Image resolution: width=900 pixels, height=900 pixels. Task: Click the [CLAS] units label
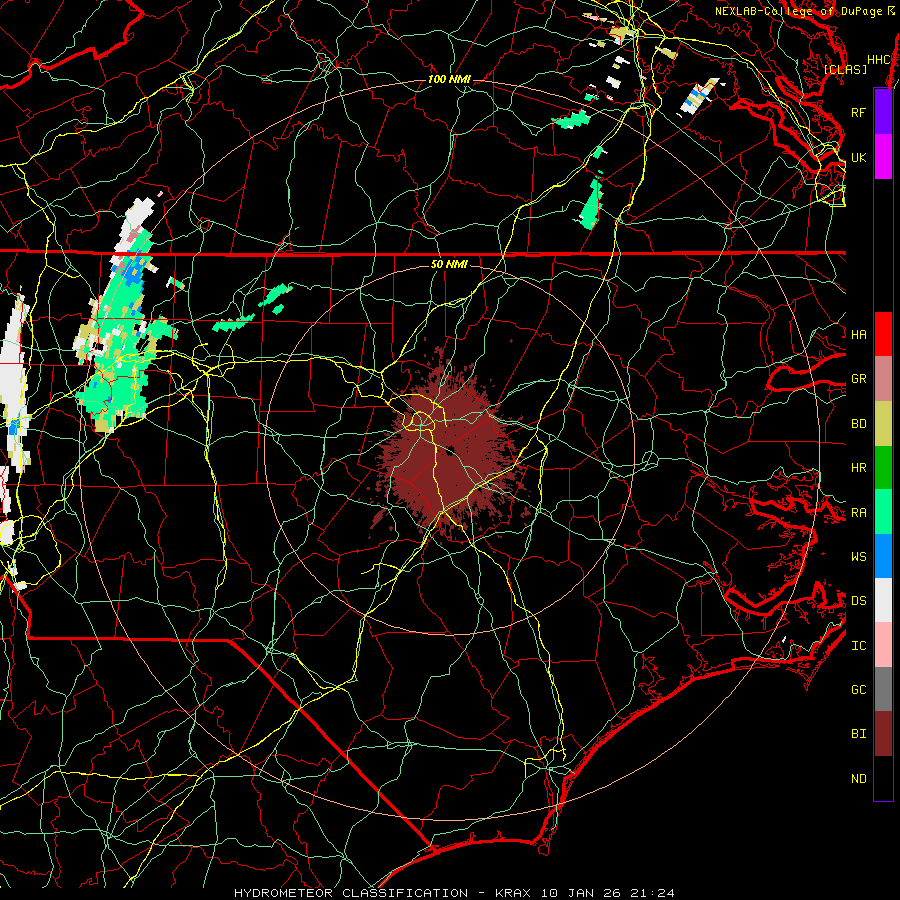pos(845,69)
